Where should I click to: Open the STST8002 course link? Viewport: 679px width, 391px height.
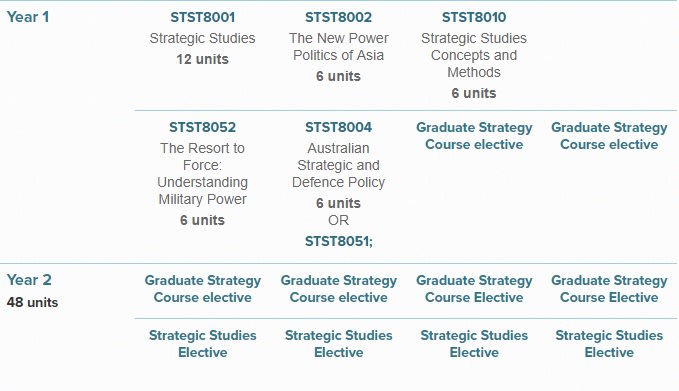[338, 17]
